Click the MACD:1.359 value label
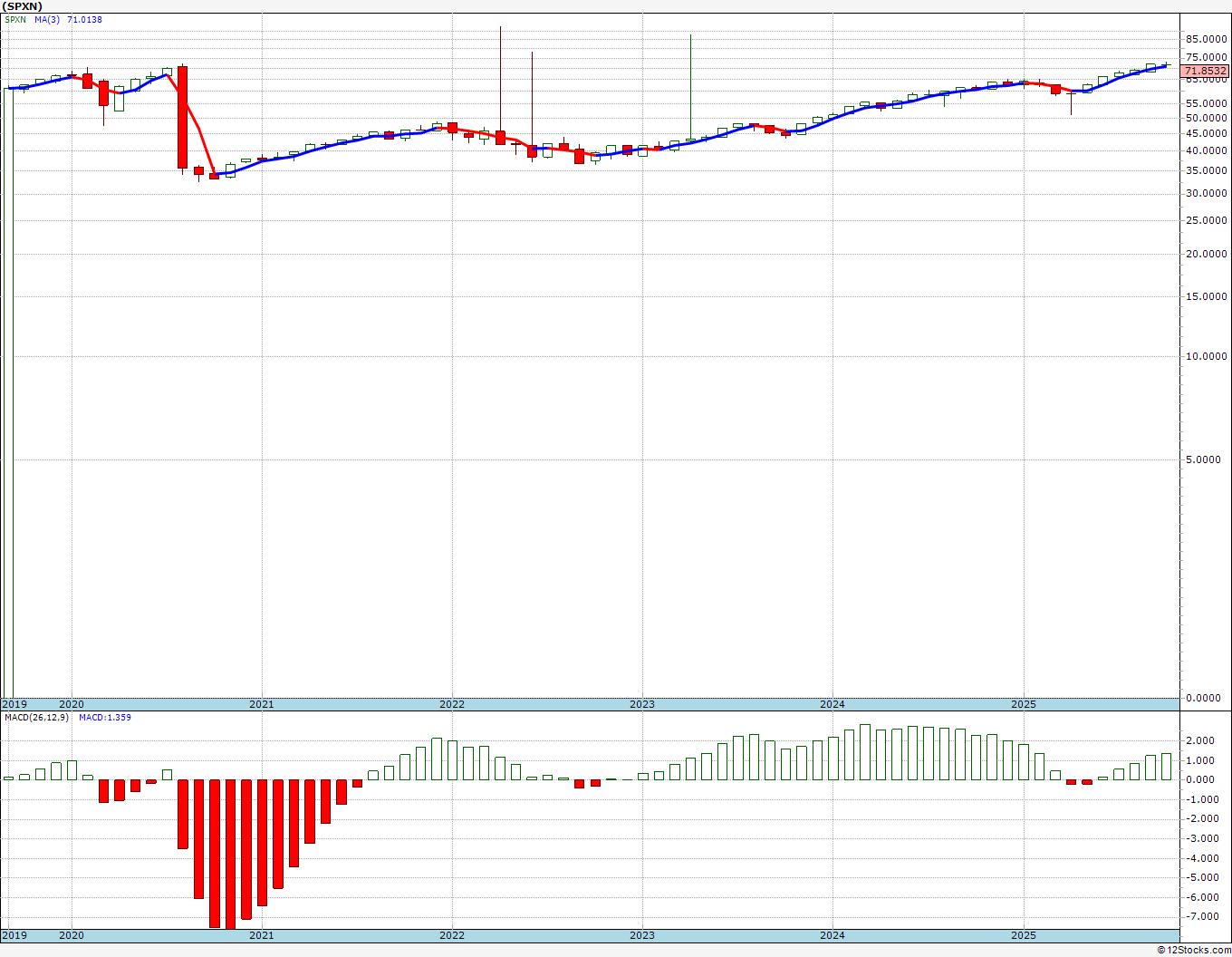This screenshot has height=957, width=1232. point(104,718)
